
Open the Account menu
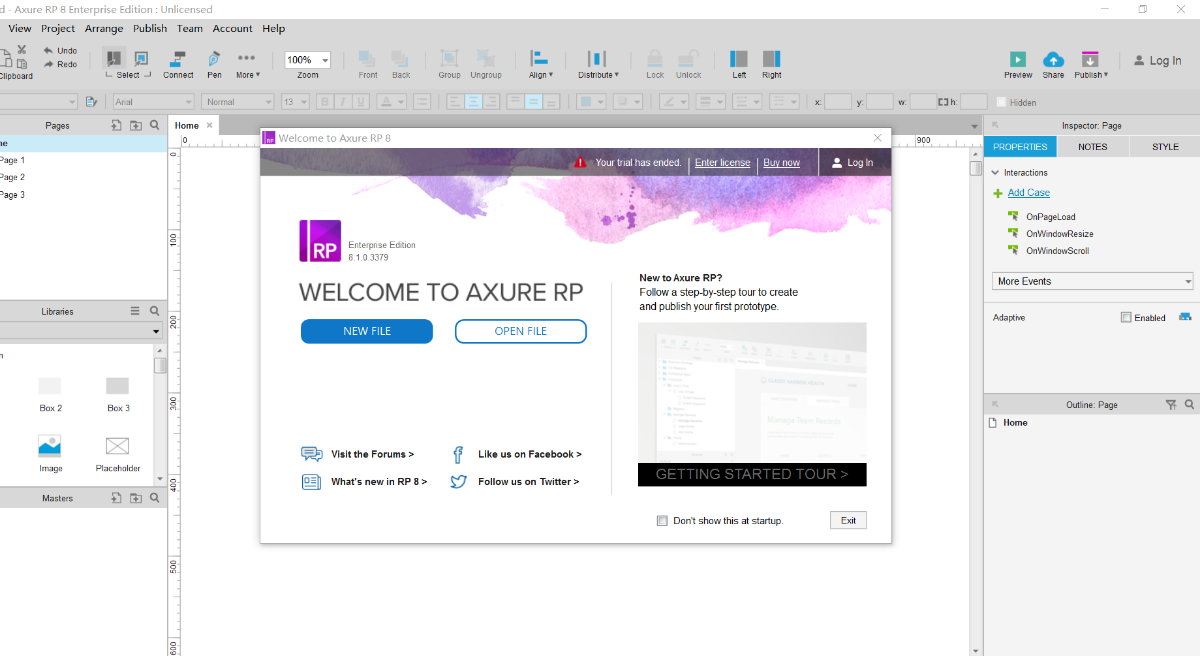(x=232, y=29)
